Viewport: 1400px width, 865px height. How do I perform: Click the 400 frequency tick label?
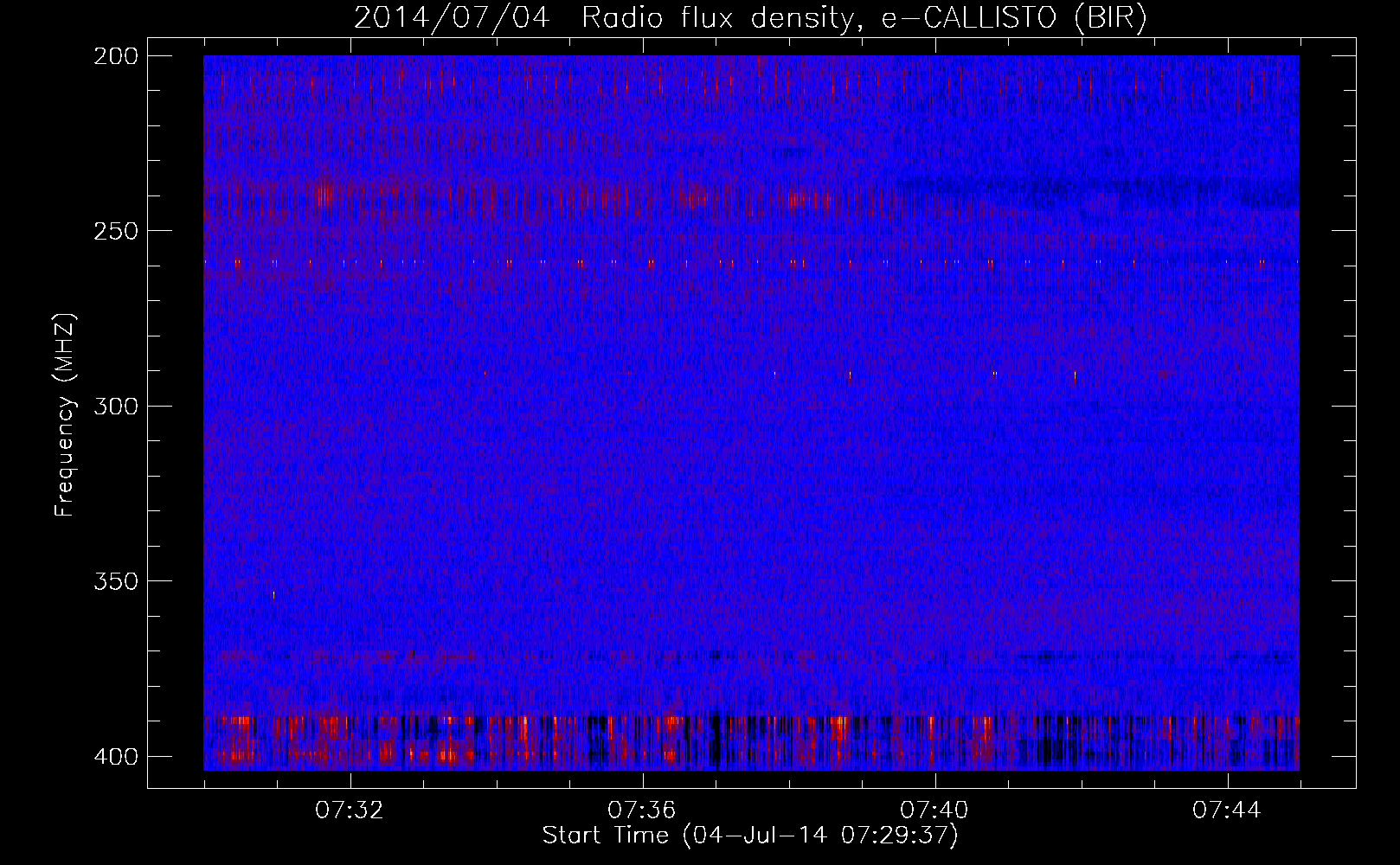[x=115, y=757]
